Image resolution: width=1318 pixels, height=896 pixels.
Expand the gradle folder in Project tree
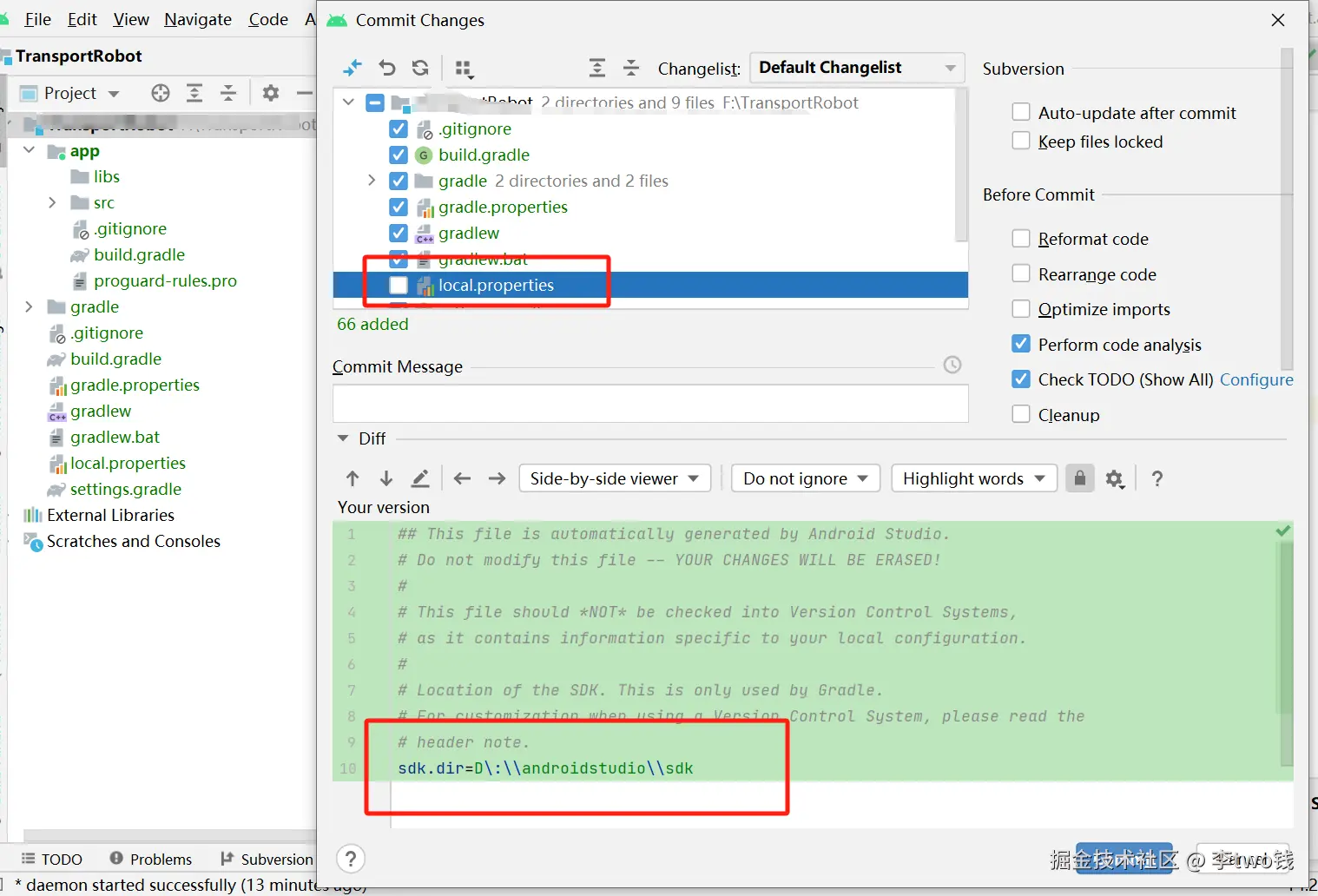tap(29, 306)
